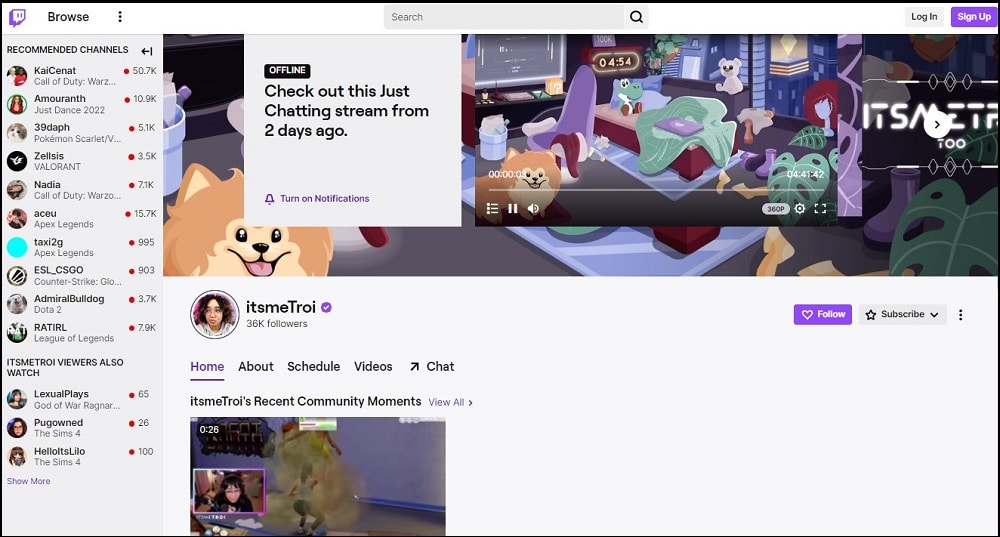The height and width of the screenshot is (537, 1000).
Task: Open Zellsis channel avatar
Action: point(17,161)
